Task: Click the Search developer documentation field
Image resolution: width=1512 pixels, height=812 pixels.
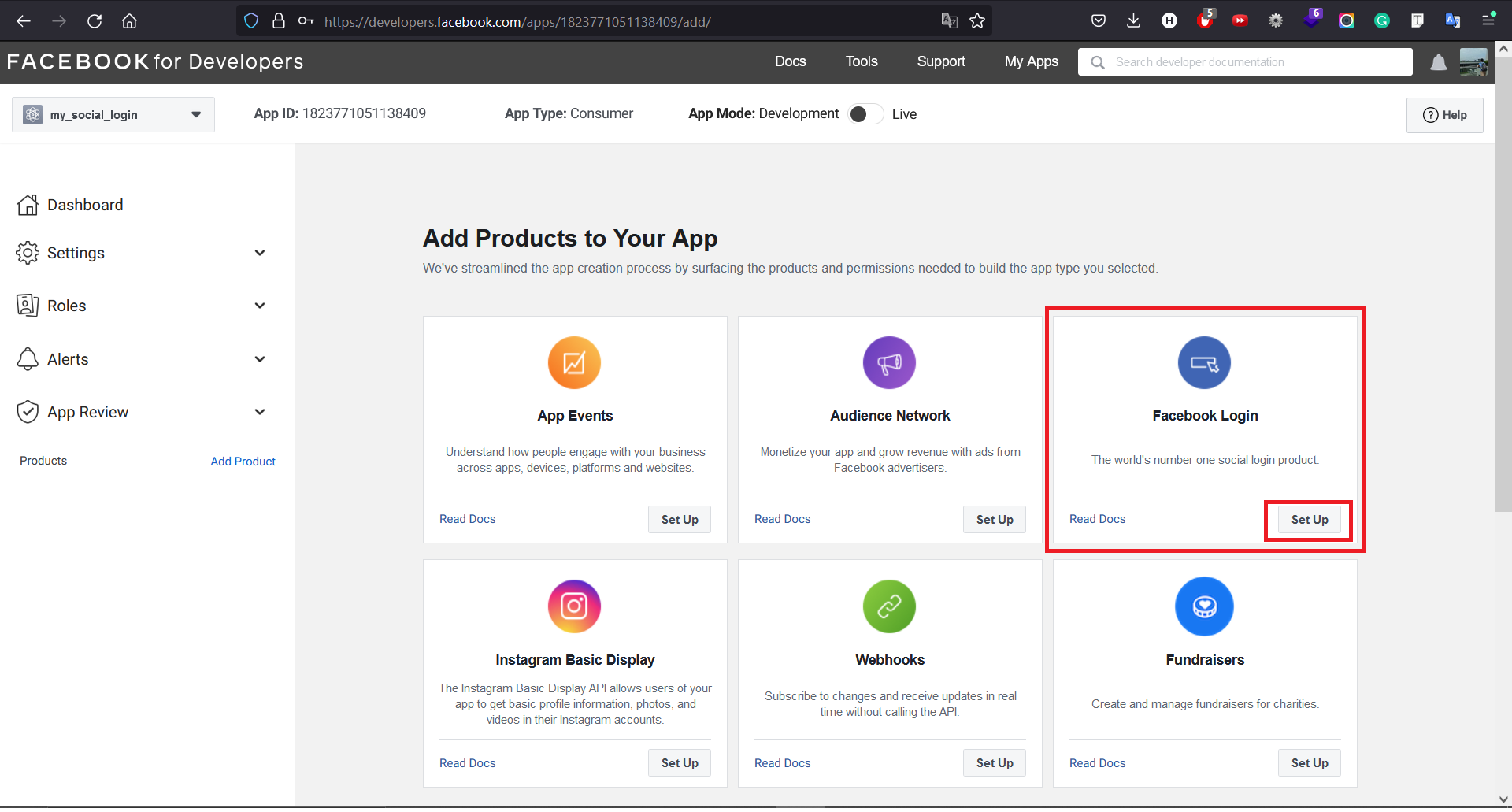Action: [1245, 62]
